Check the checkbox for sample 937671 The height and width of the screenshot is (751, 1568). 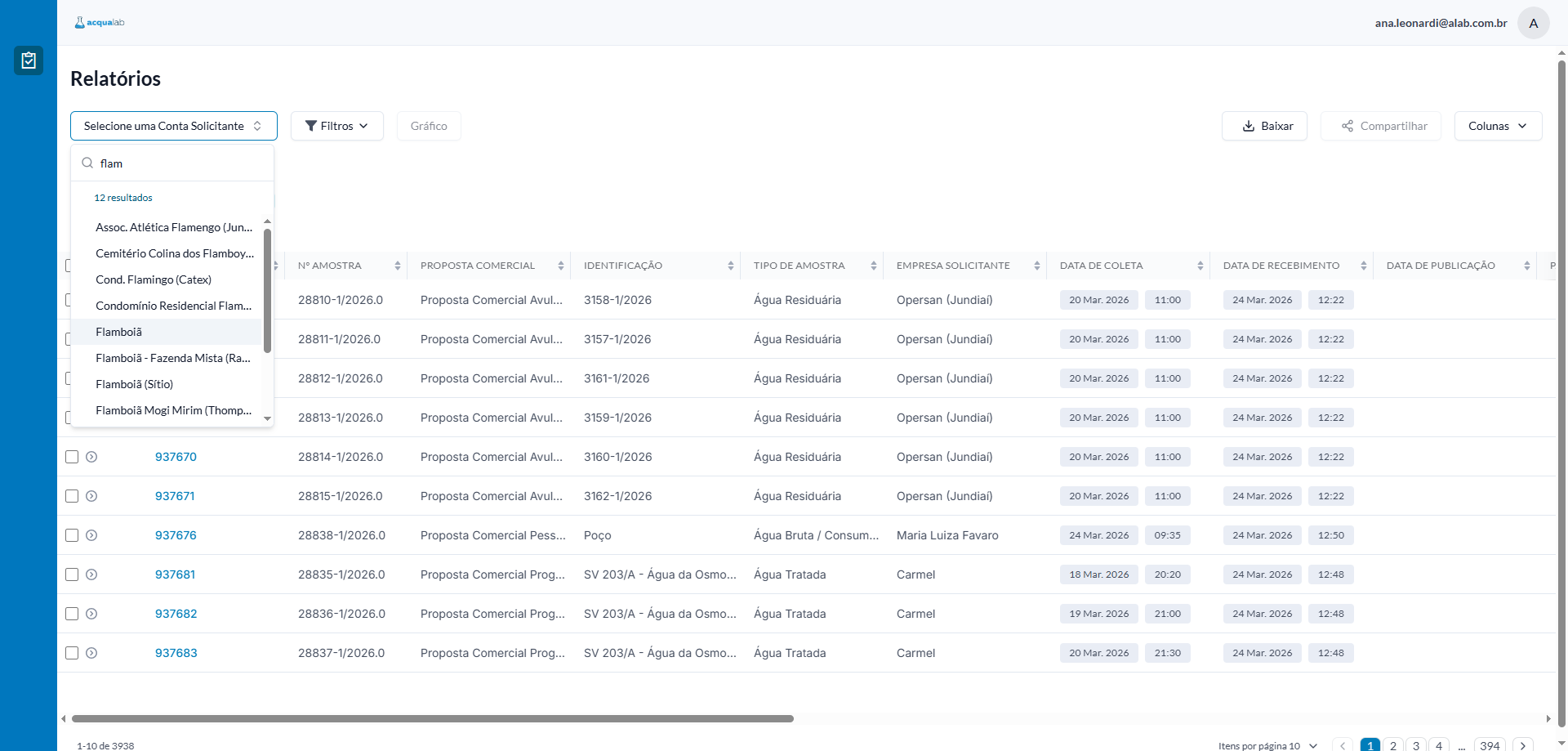[x=72, y=496]
